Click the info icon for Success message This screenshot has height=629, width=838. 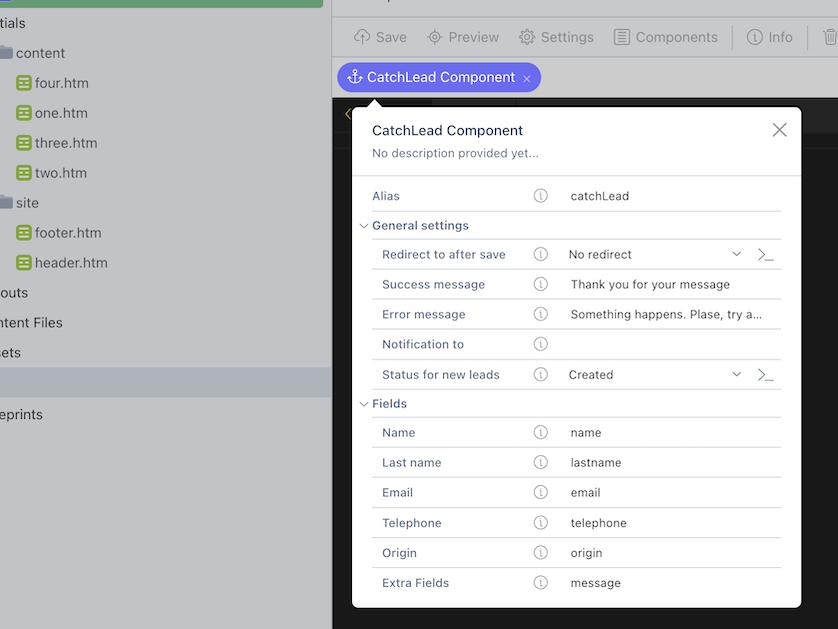(x=540, y=284)
